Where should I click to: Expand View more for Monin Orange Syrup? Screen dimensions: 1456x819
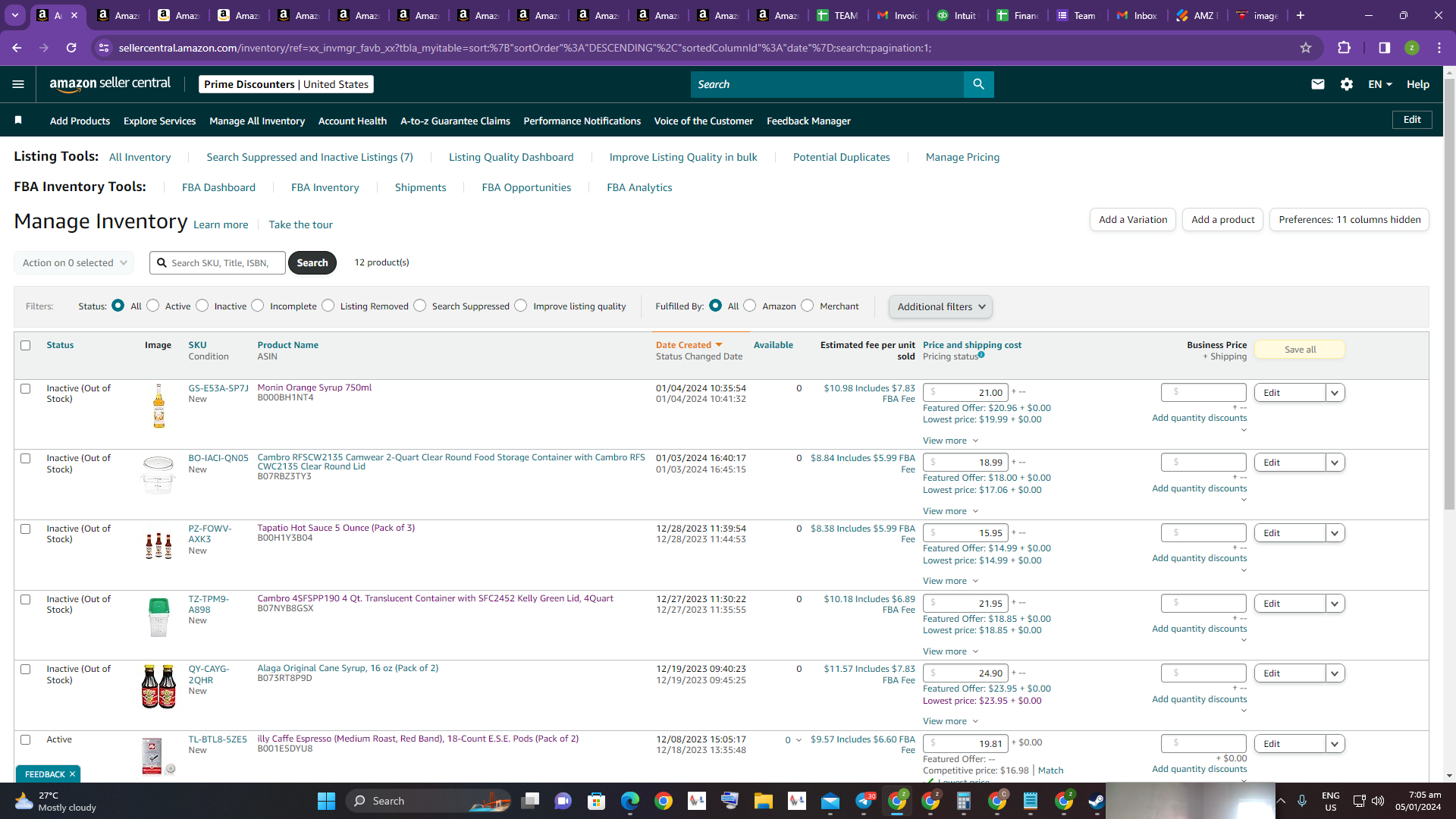coord(950,441)
